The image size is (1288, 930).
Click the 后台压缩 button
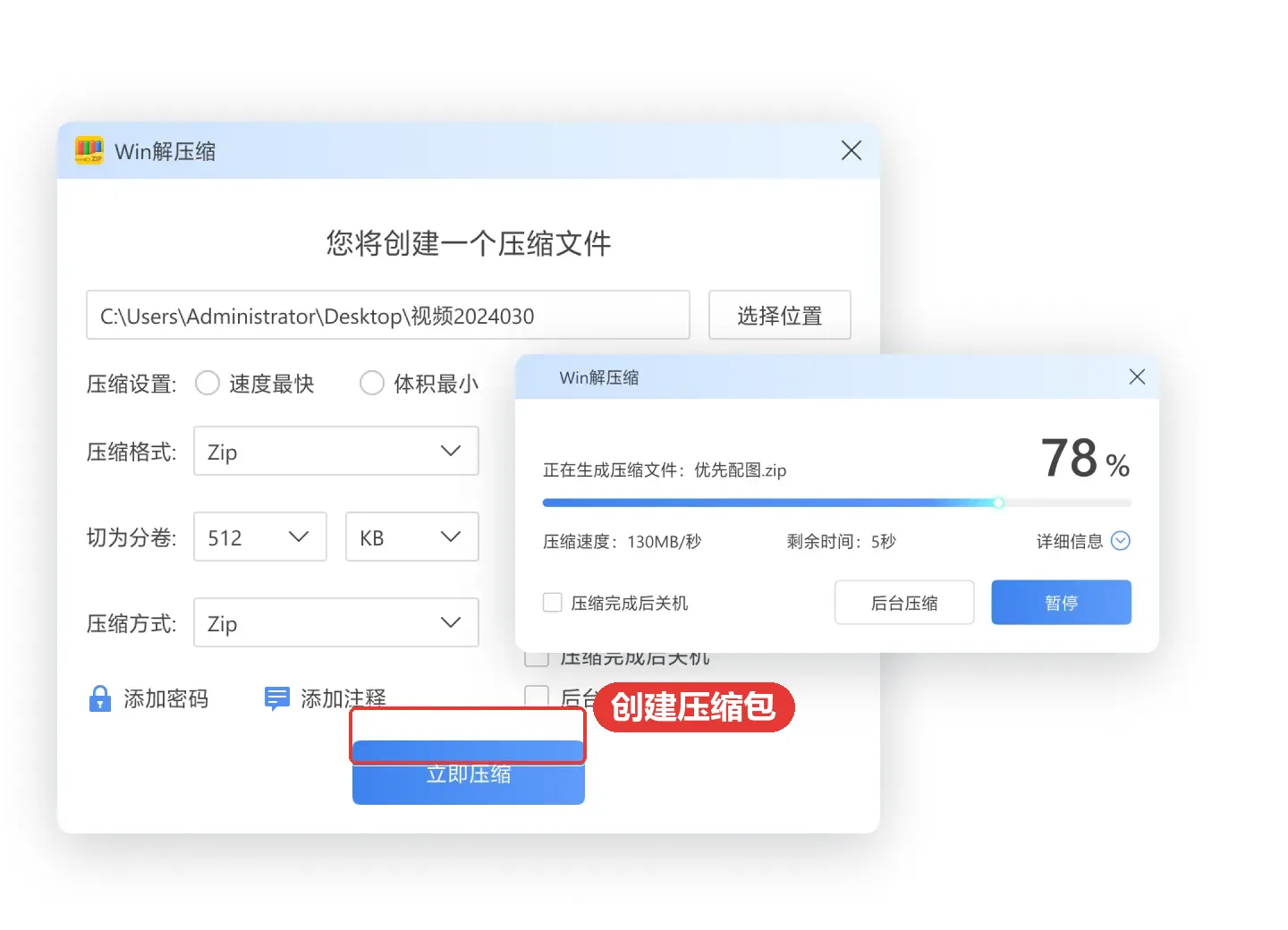coord(904,603)
